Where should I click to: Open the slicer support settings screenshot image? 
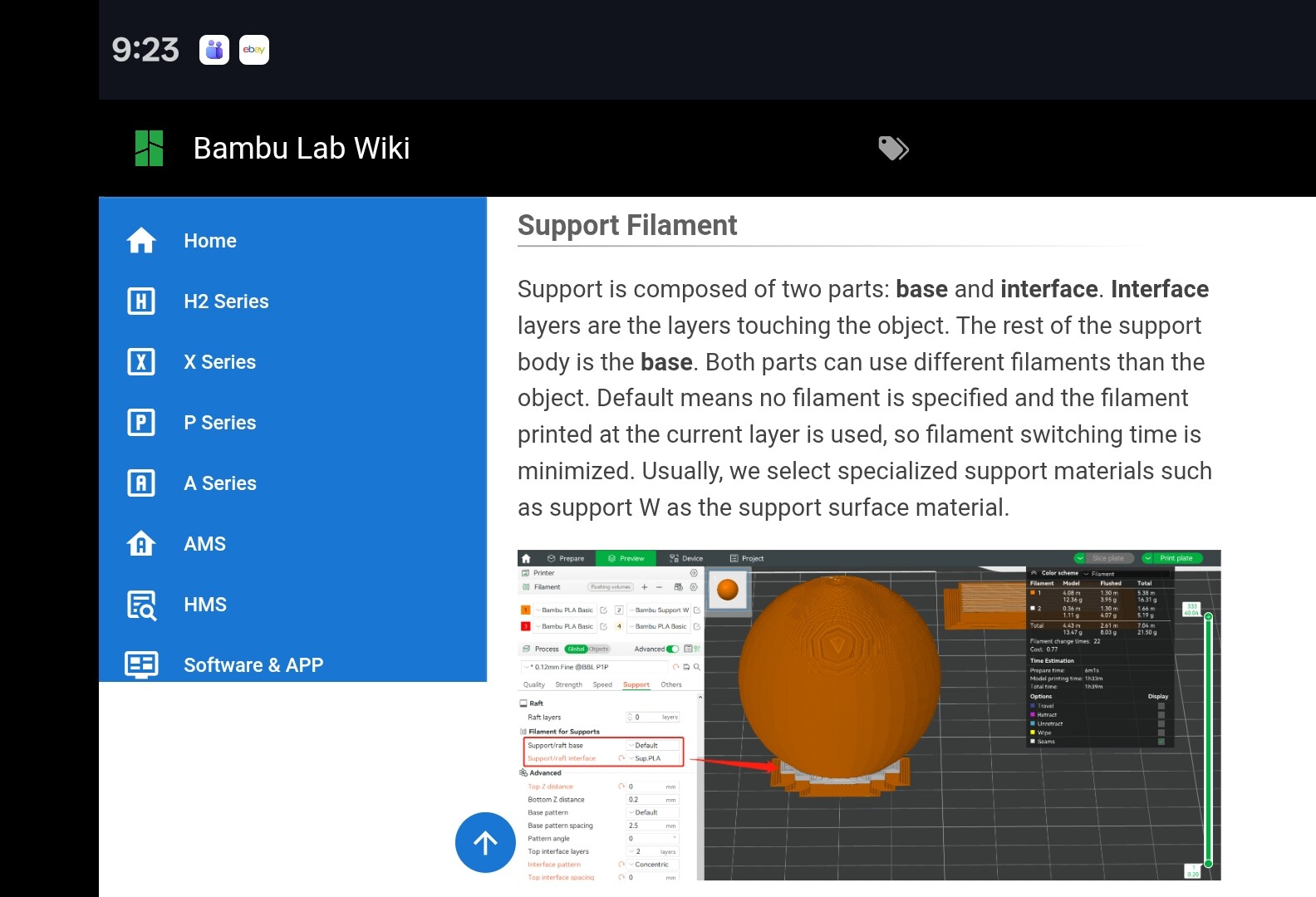869,715
